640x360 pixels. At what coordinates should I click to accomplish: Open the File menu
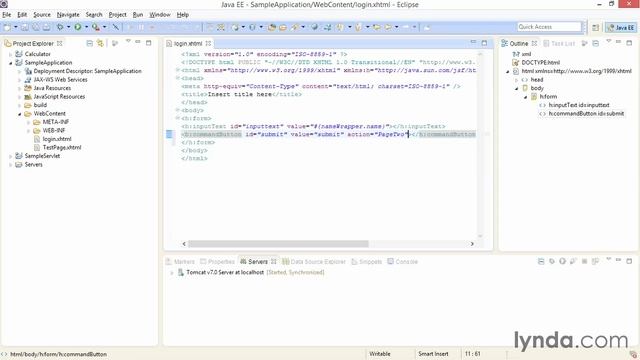pos(7,15)
